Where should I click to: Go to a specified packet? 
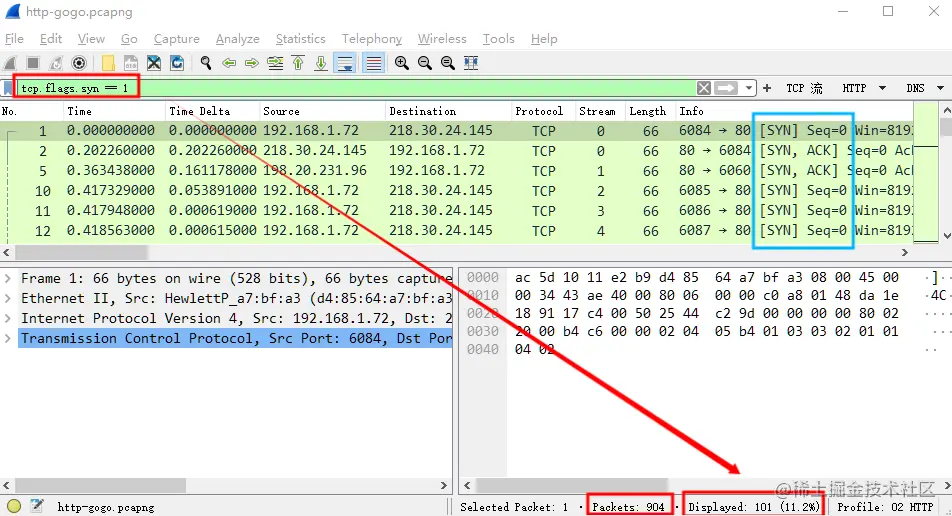(x=275, y=63)
